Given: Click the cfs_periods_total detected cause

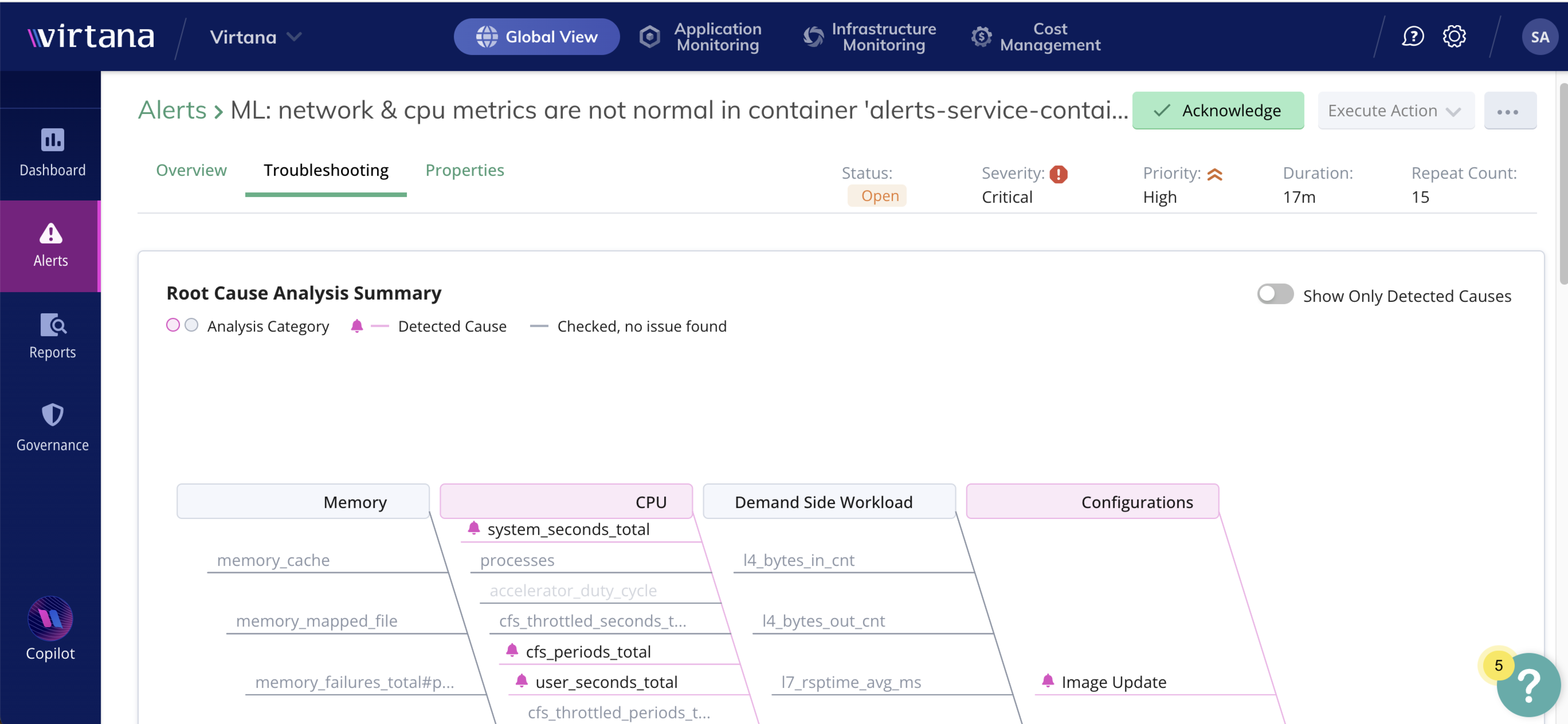Looking at the screenshot, I should coord(589,652).
